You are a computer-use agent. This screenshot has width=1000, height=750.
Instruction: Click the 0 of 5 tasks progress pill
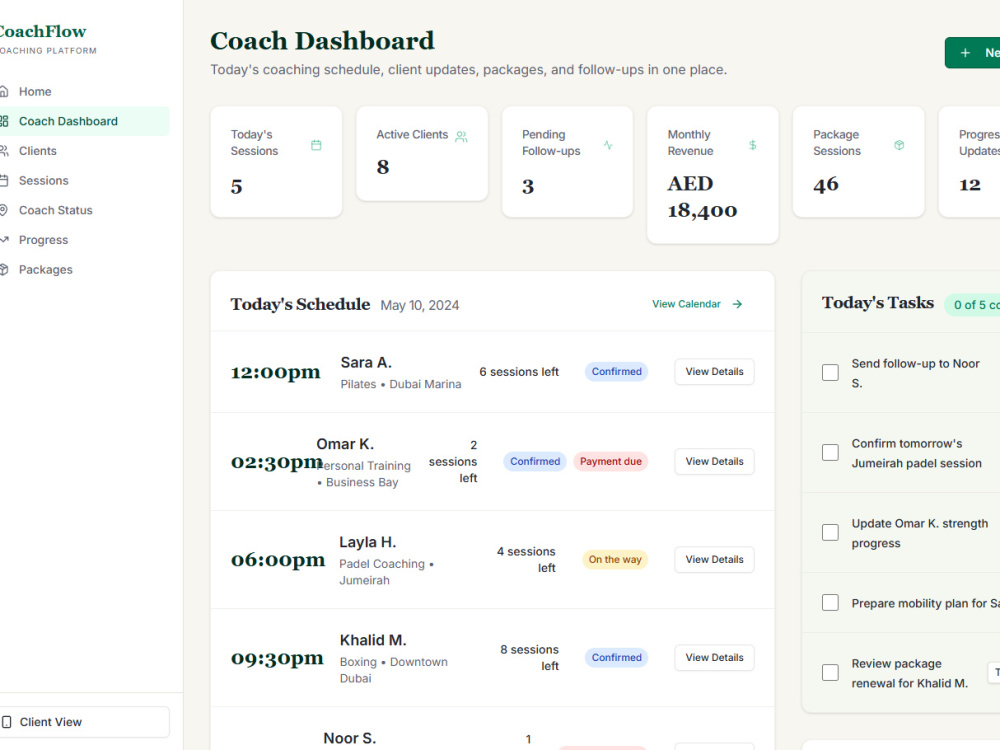[973, 305]
